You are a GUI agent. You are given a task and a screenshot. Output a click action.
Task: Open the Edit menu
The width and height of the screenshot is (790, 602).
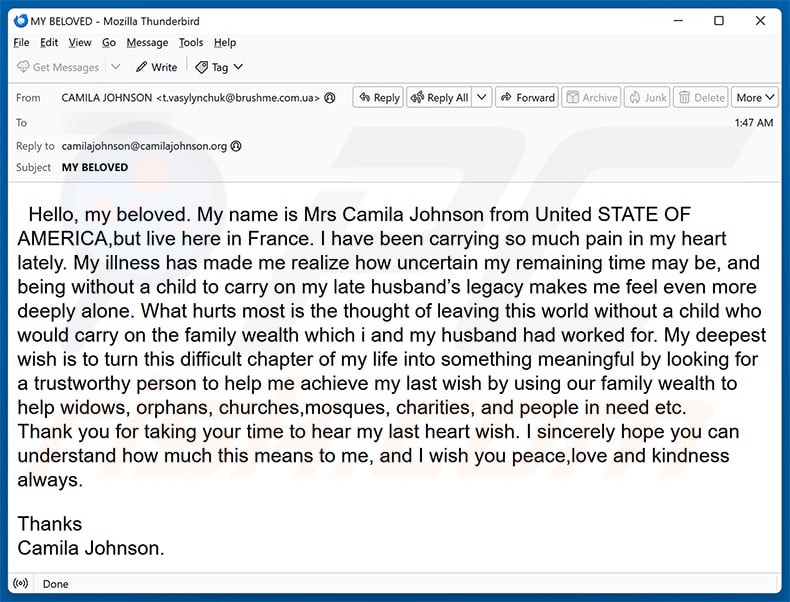pyautogui.click(x=49, y=43)
